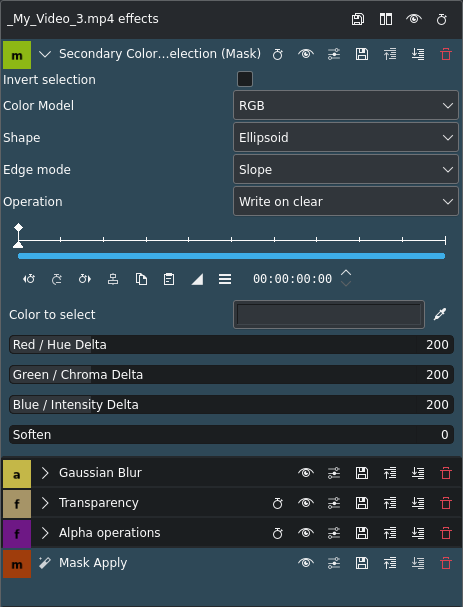Open presets for Secondary Color Selection effect
The image size is (463, 607).
coord(334,54)
